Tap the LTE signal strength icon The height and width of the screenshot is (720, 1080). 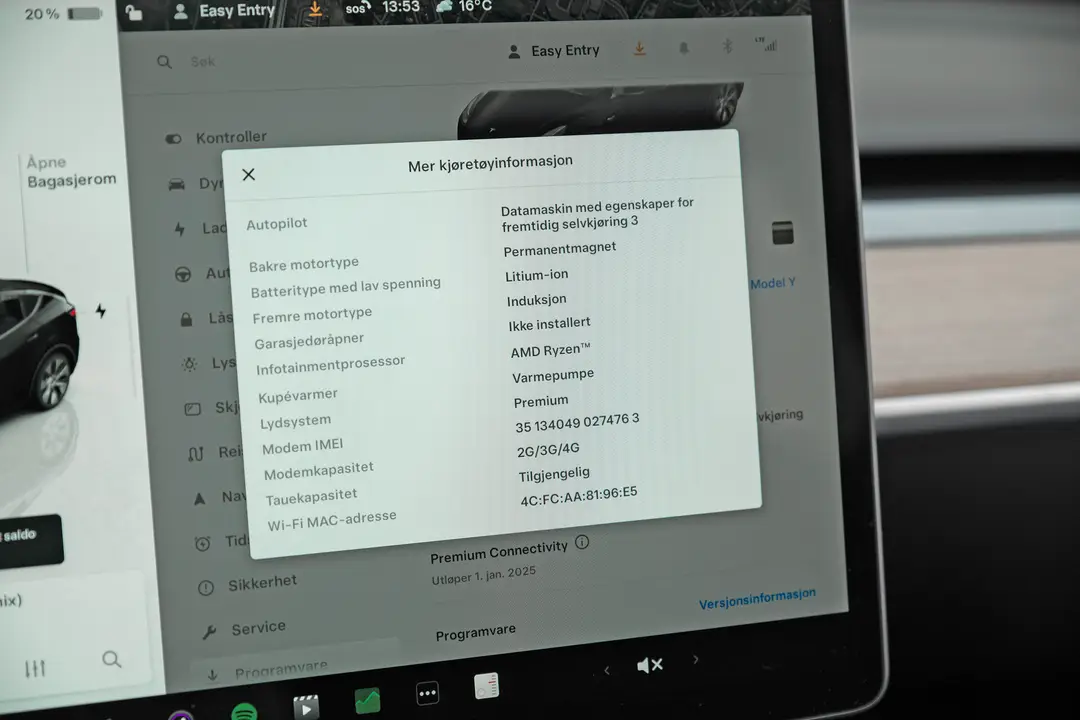click(x=766, y=44)
